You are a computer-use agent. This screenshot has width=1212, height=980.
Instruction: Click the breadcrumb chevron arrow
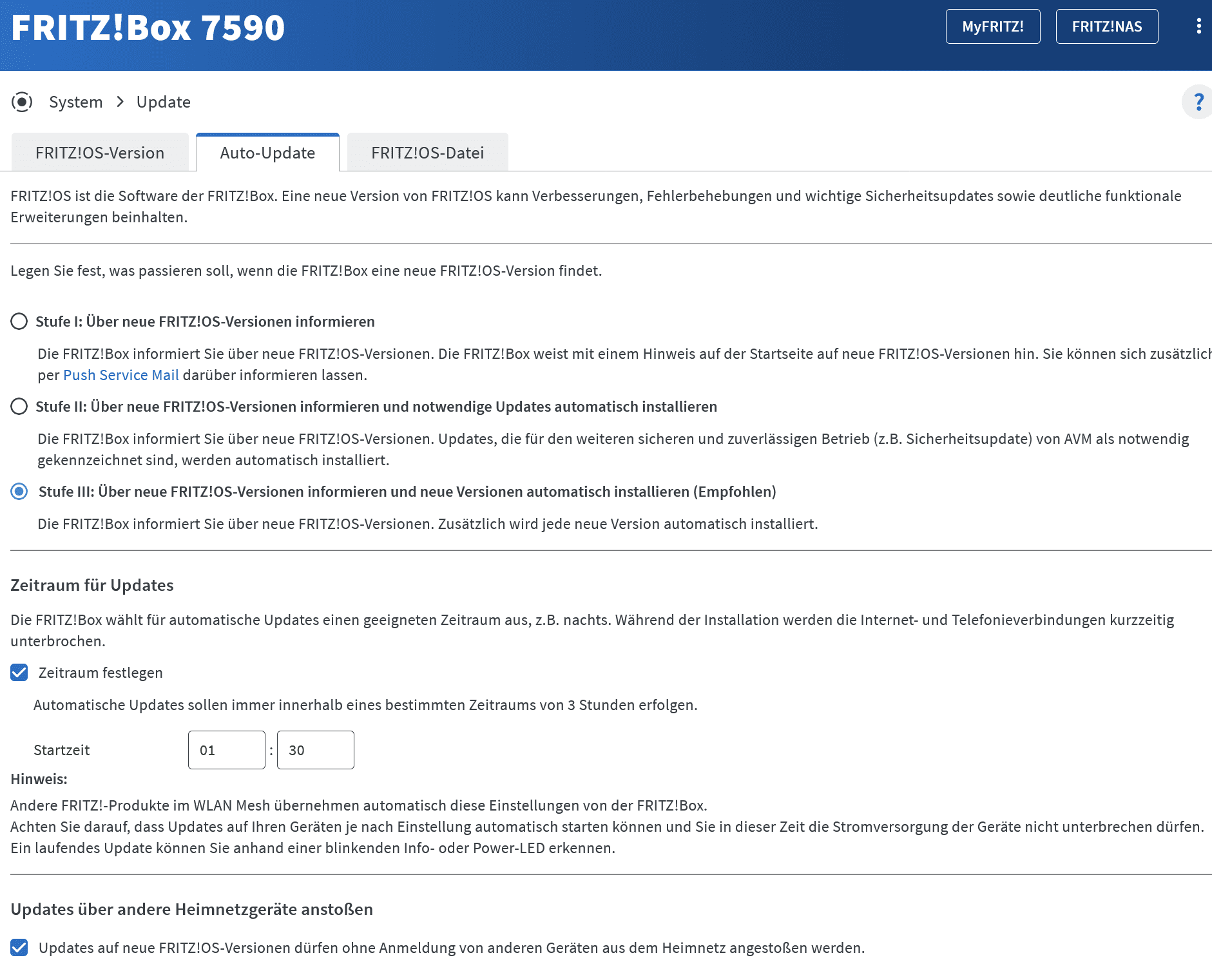click(120, 102)
